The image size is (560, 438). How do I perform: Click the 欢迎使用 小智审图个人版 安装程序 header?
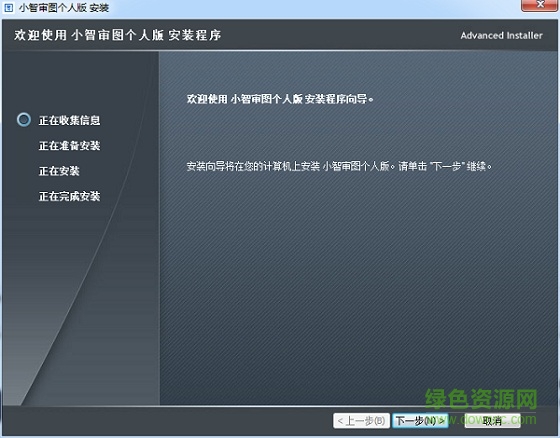118,35
